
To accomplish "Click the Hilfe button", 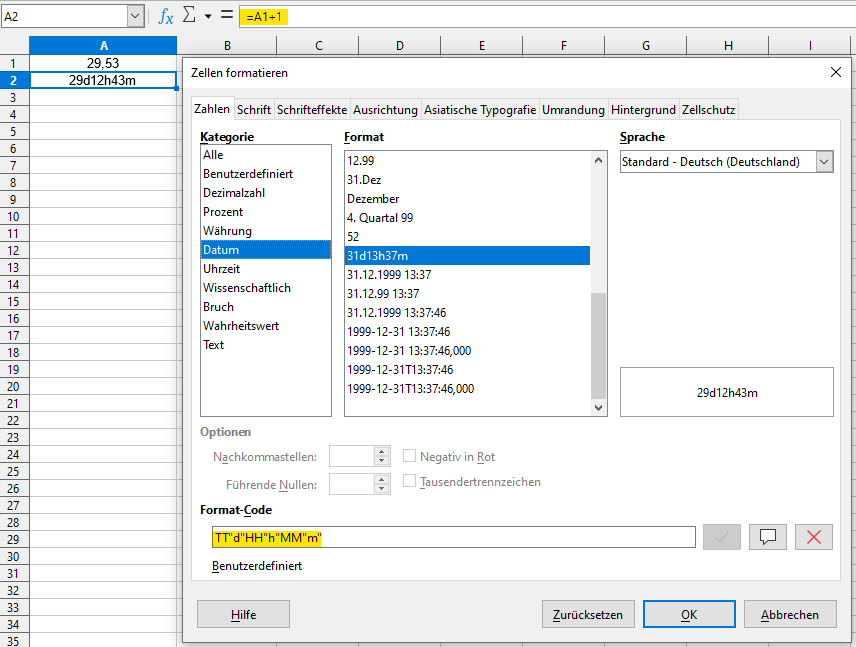I will 243,614.
